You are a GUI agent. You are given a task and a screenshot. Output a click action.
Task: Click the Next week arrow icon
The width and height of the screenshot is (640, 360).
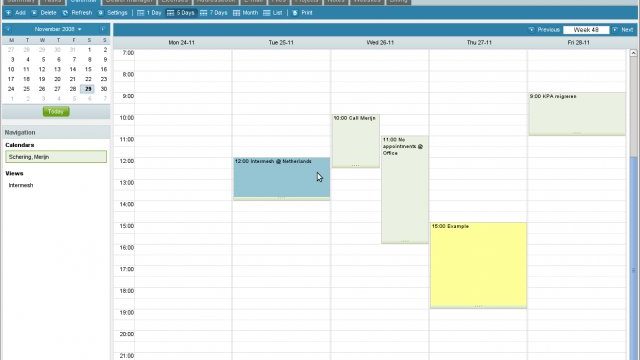click(615, 29)
